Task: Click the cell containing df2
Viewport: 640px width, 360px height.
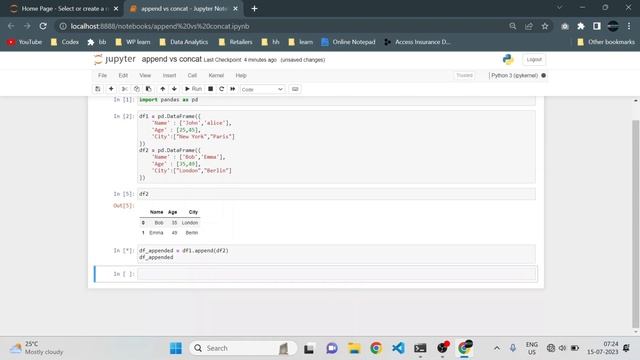Action: point(336,194)
